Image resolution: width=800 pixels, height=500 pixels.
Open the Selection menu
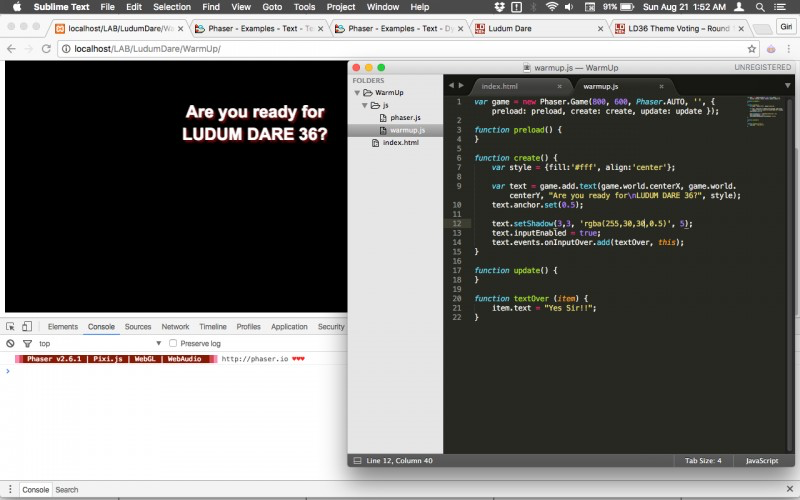172,7
